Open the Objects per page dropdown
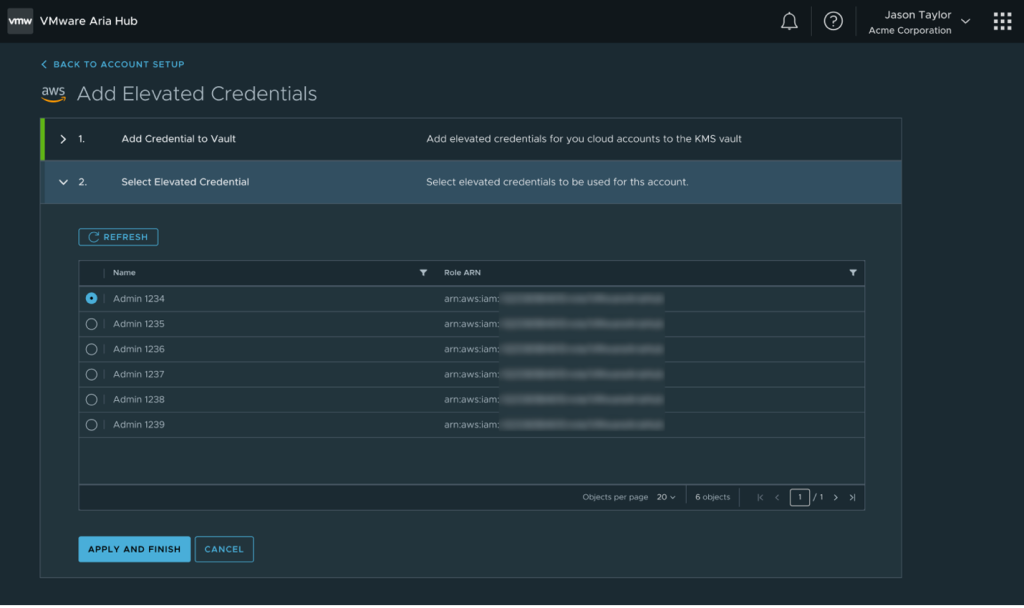This screenshot has height=608, width=1024. coord(666,497)
